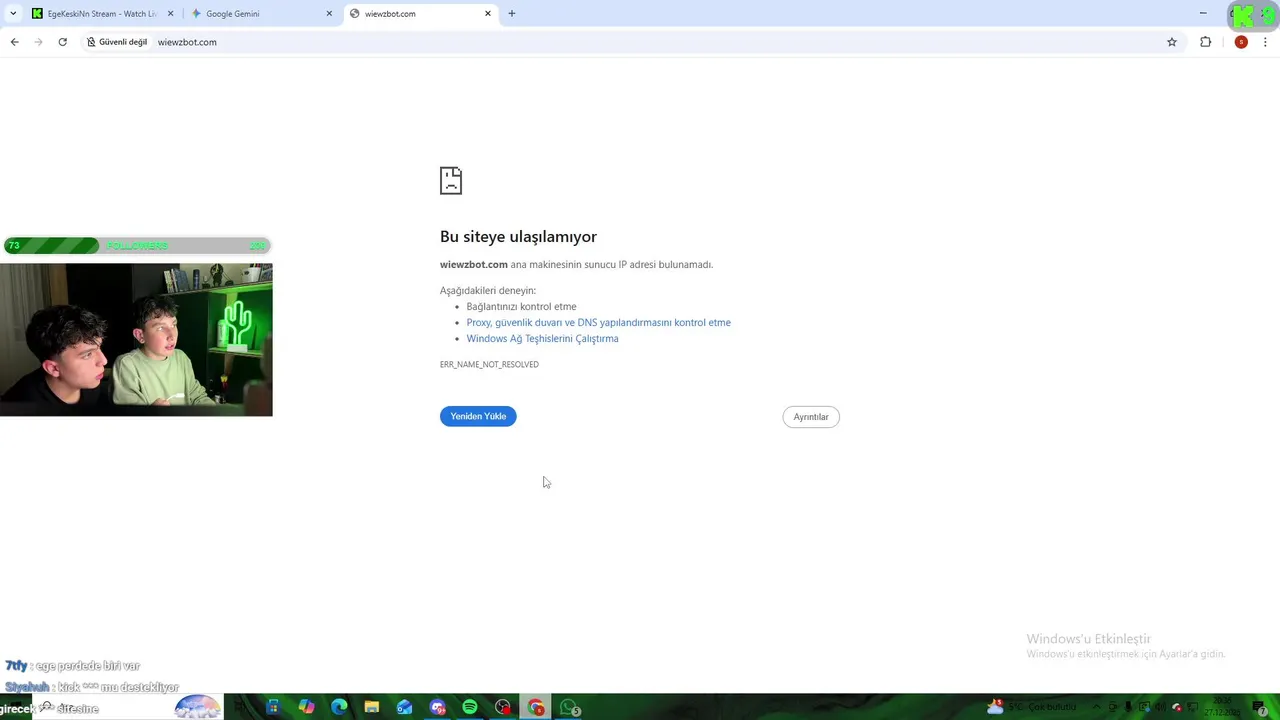Open Microsoft Edge from the taskbar
The width and height of the screenshot is (1280, 720).
coord(339,707)
